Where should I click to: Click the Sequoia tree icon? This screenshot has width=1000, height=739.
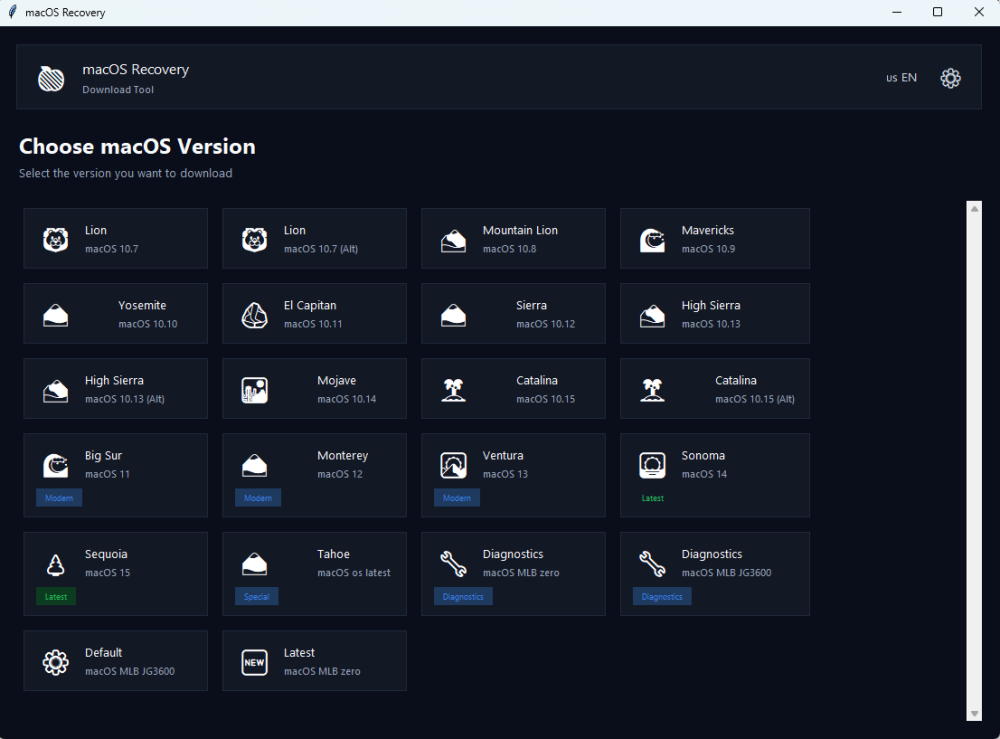pyautogui.click(x=55, y=564)
